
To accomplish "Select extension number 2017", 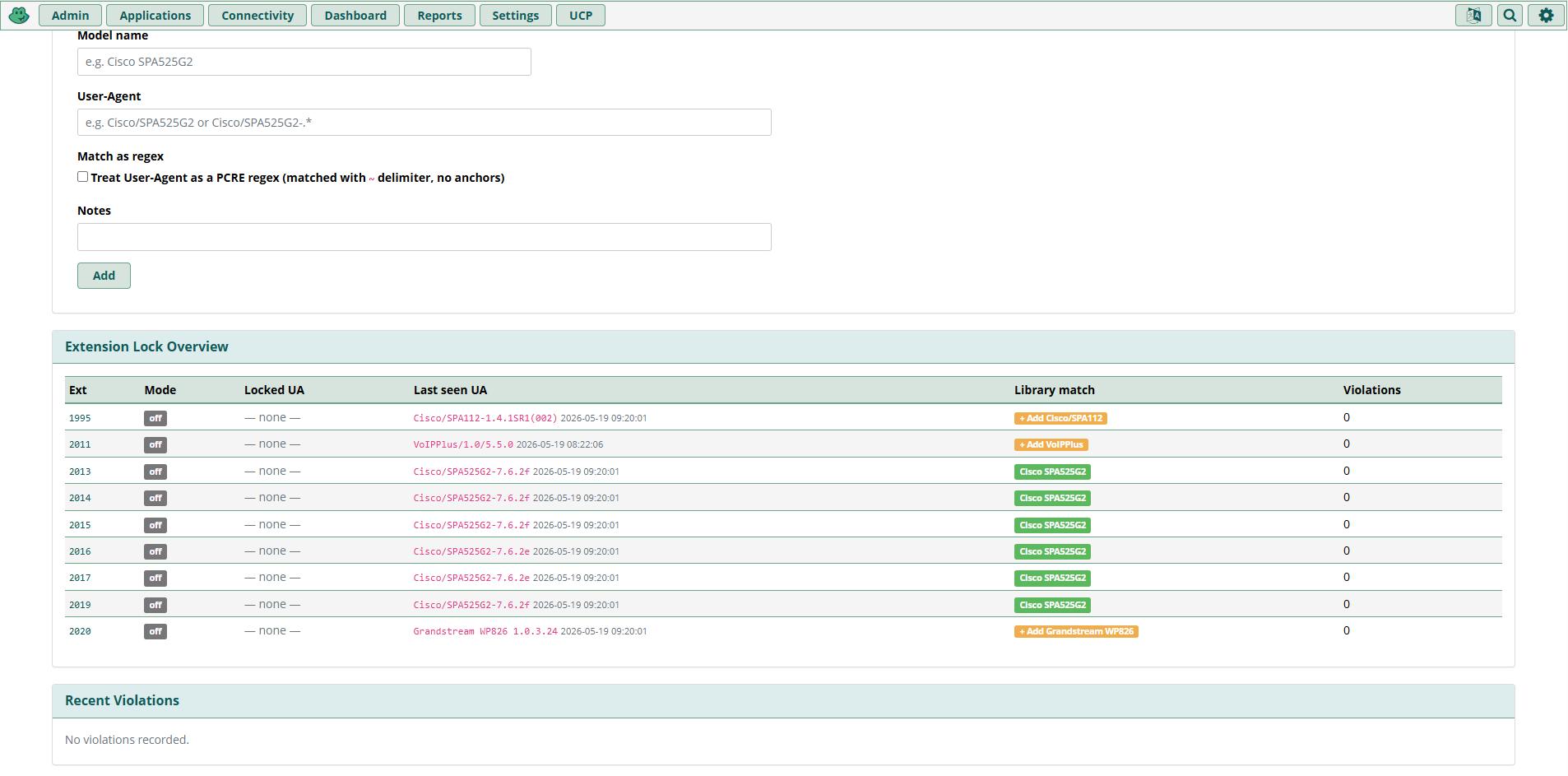I will 80,578.
